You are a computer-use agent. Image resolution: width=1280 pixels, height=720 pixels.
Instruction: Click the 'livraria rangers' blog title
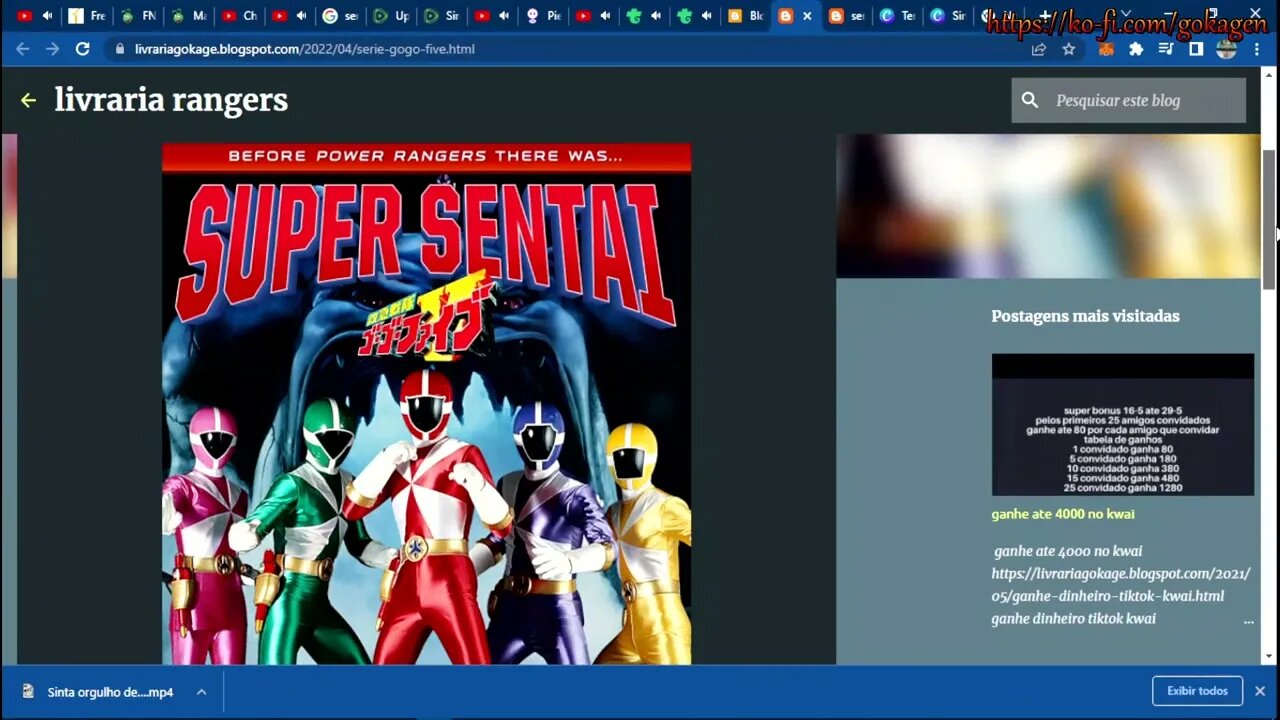coord(171,100)
